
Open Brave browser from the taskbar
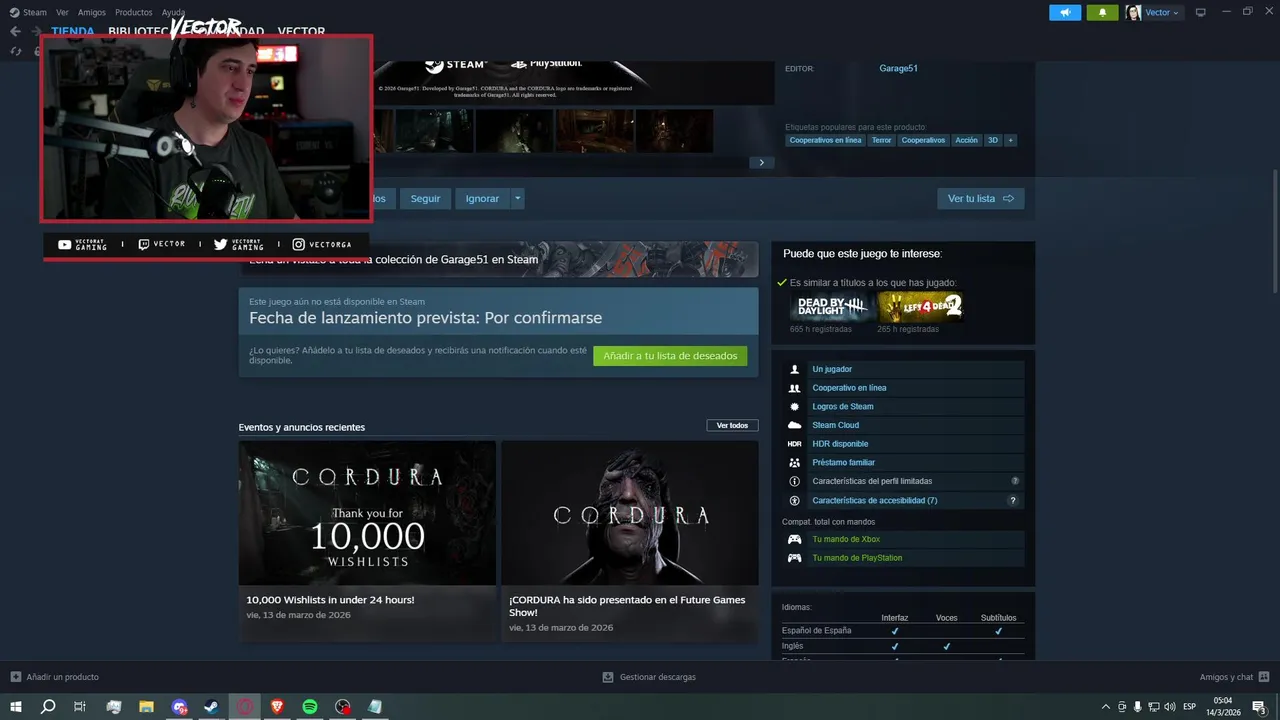click(x=277, y=707)
